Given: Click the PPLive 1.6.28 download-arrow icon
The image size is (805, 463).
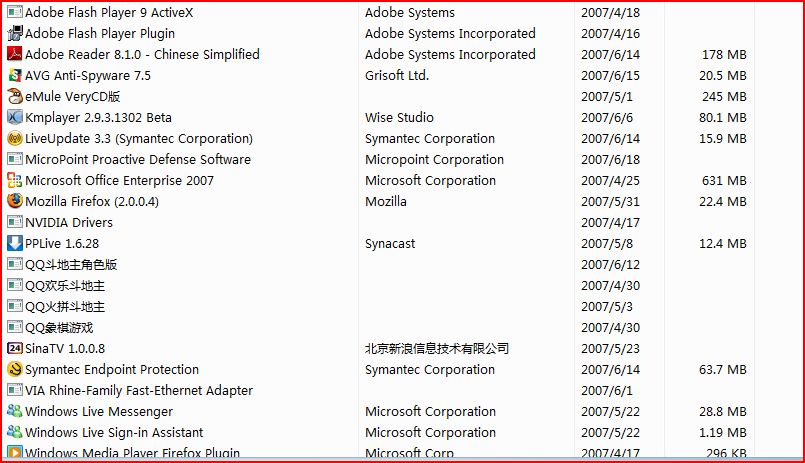Looking at the screenshot, I should click(x=14, y=243).
